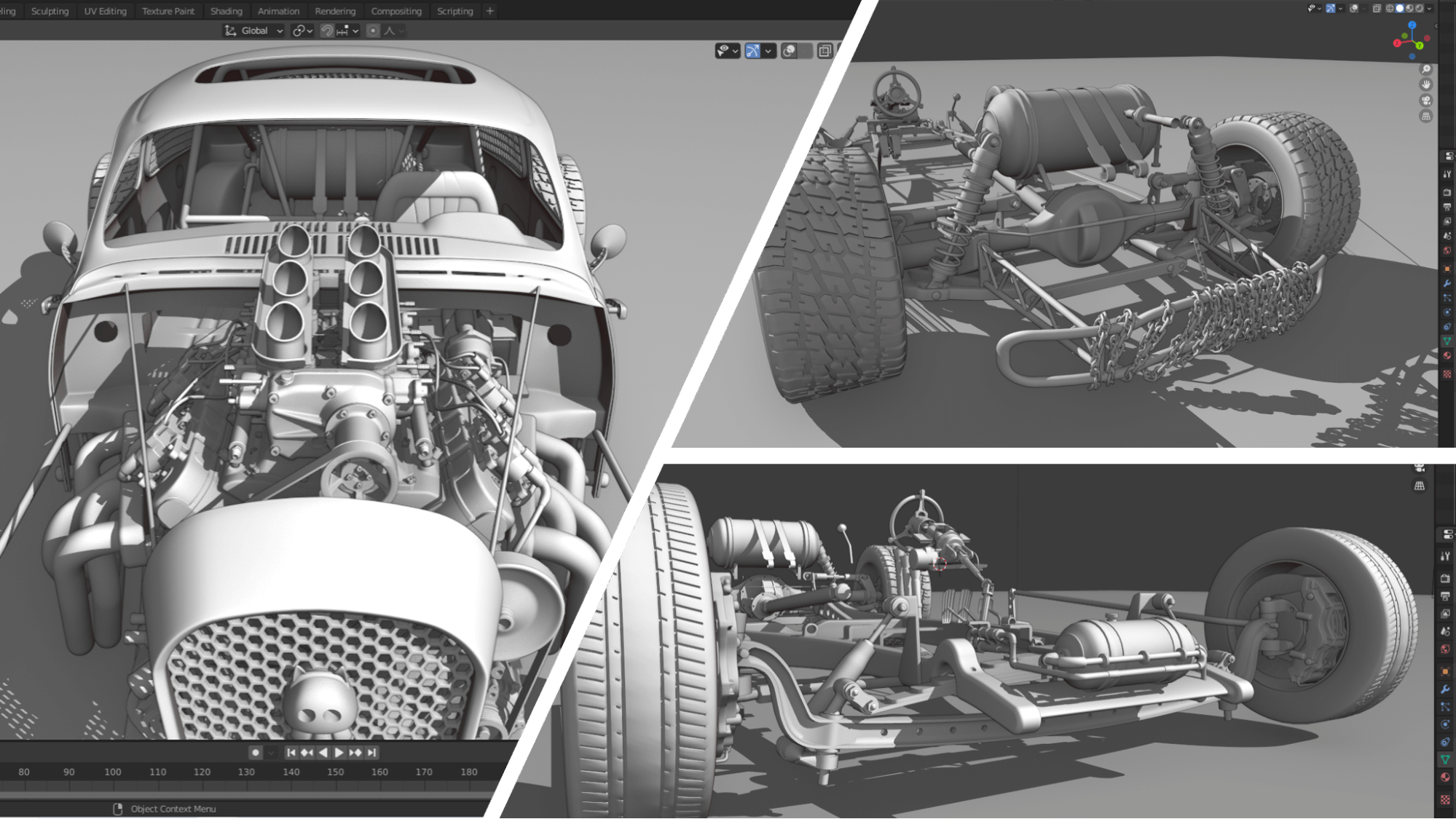Image resolution: width=1456 pixels, height=819 pixels.
Task: Open the Global transform orientation dropdown
Action: (253, 31)
